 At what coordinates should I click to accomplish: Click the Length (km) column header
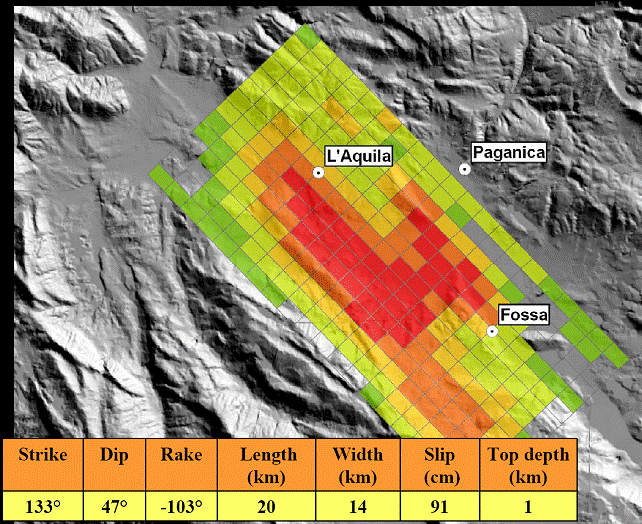[x=267, y=465]
